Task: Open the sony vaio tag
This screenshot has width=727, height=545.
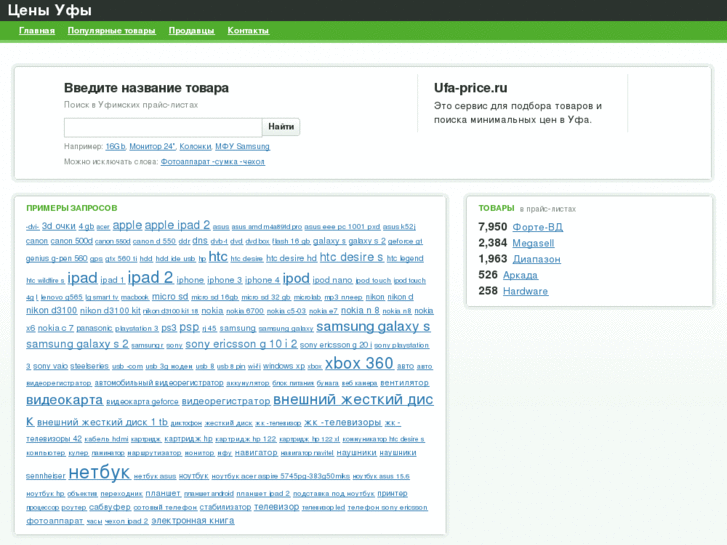Action: pyautogui.click(x=50, y=366)
